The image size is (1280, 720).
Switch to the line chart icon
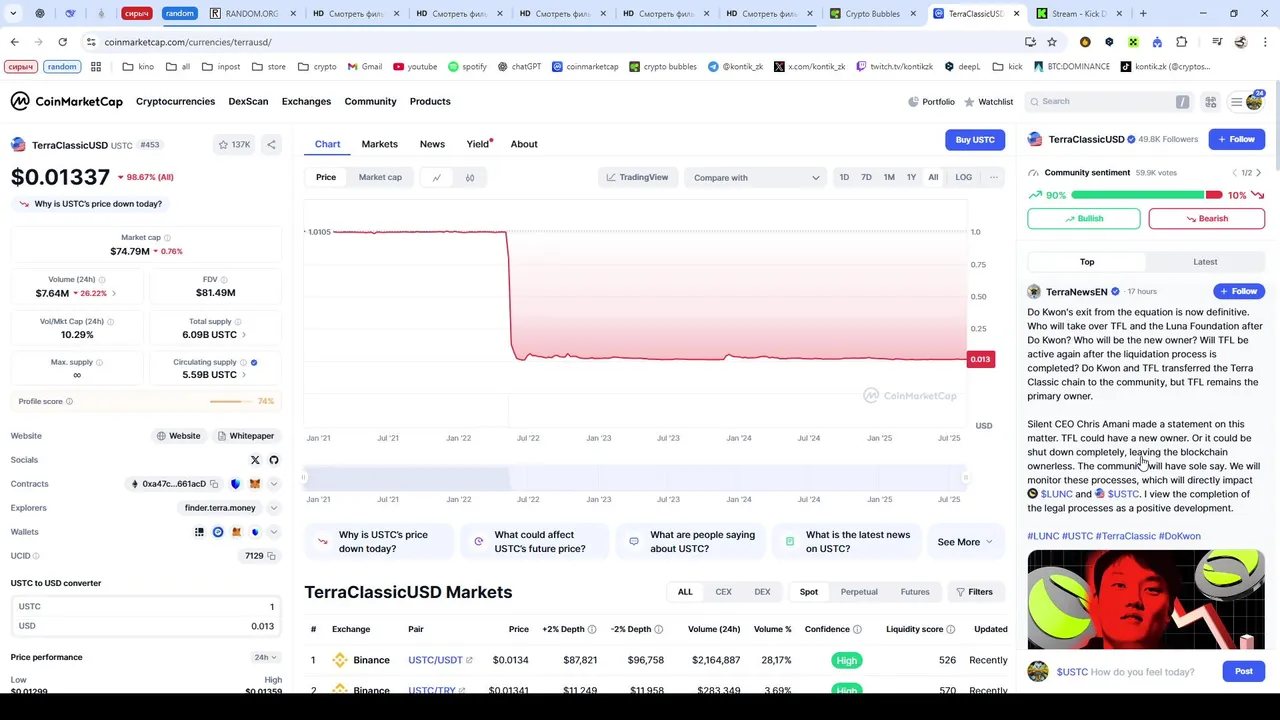point(436,177)
